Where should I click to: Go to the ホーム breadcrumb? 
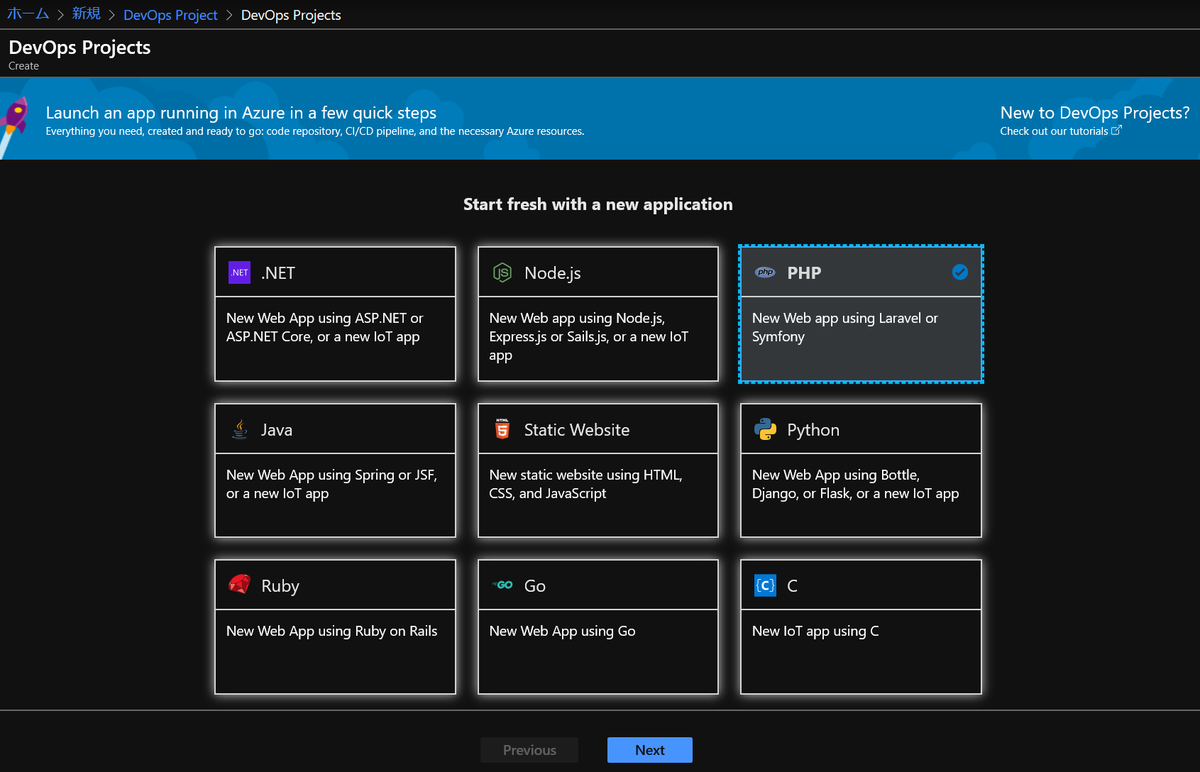tap(28, 14)
